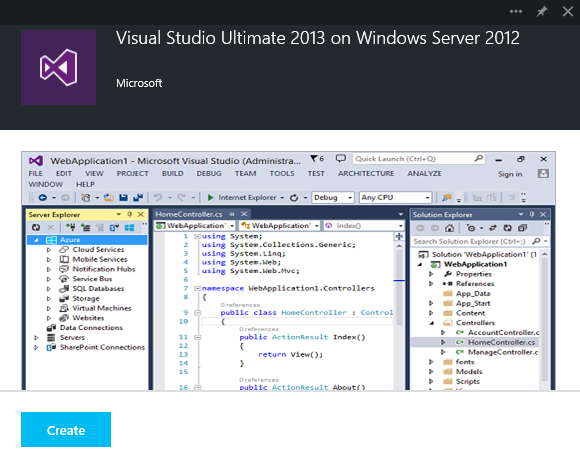This screenshot has width=580, height=454.
Task: Open the ellipsis more options menu
Action: pyautogui.click(x=516, y=11)
